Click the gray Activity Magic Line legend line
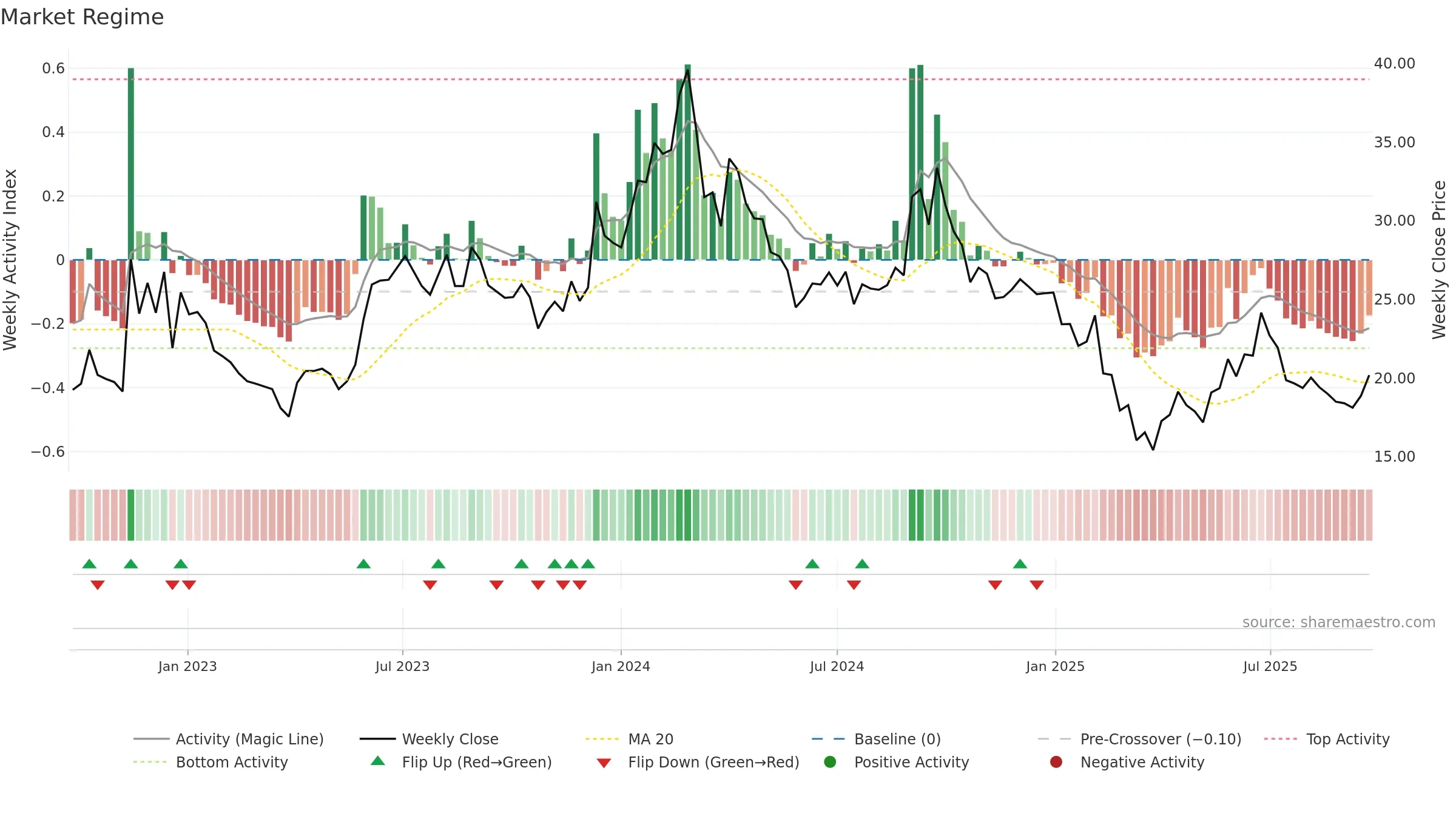Image resolution: width=1456 pixels, height=819 pixels. click(151, 739)
